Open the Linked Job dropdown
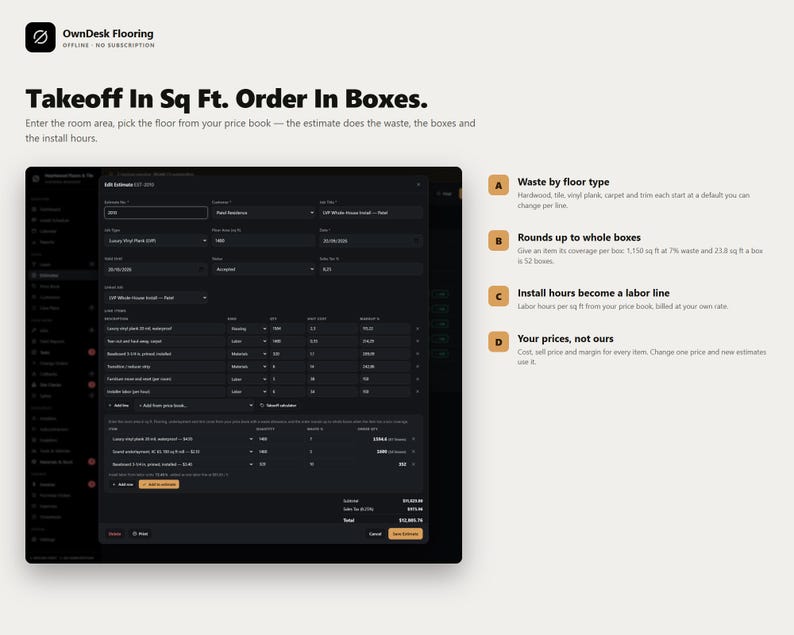 156,298
